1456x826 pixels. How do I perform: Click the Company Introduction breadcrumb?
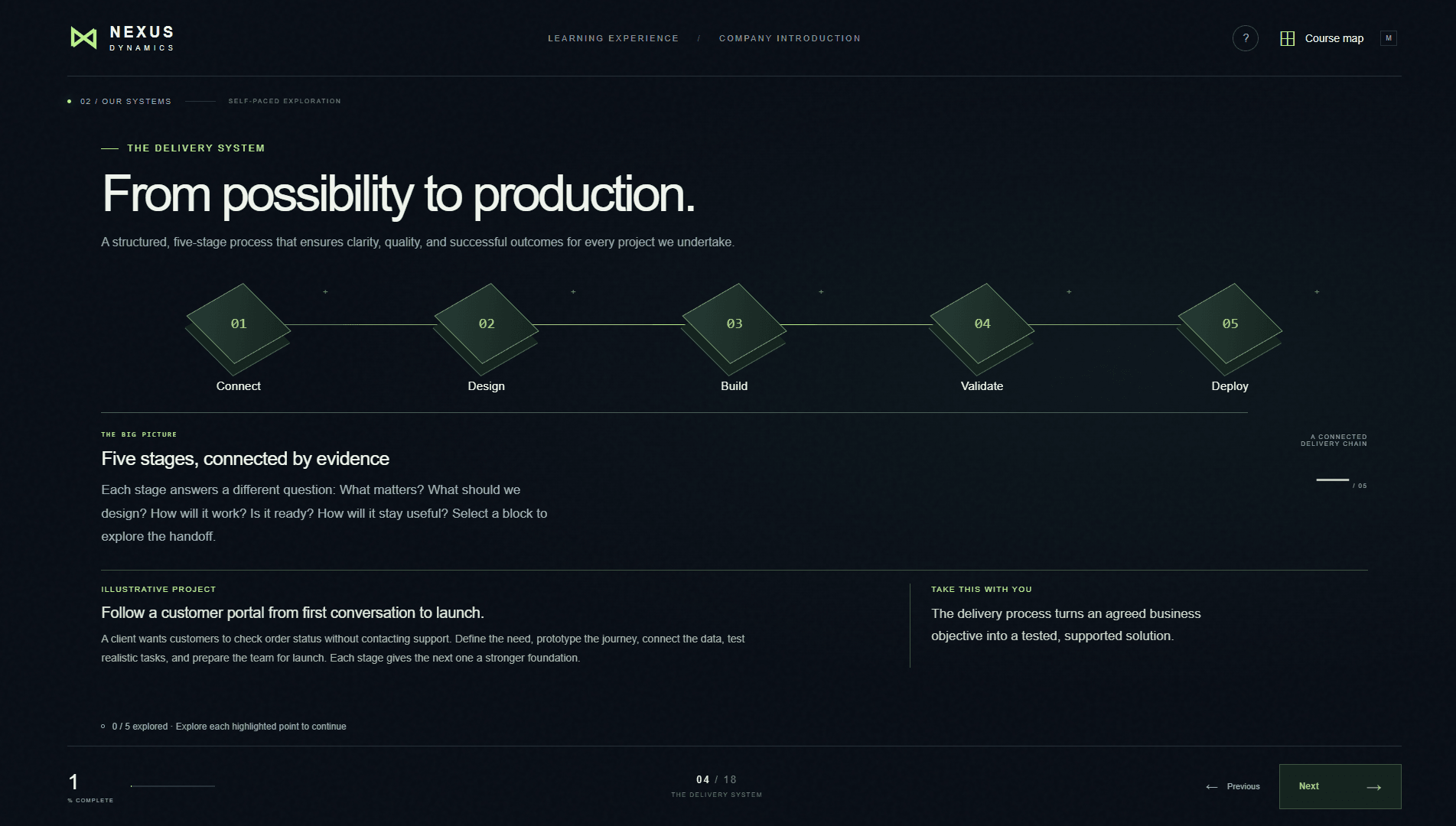tap(790, 38)
